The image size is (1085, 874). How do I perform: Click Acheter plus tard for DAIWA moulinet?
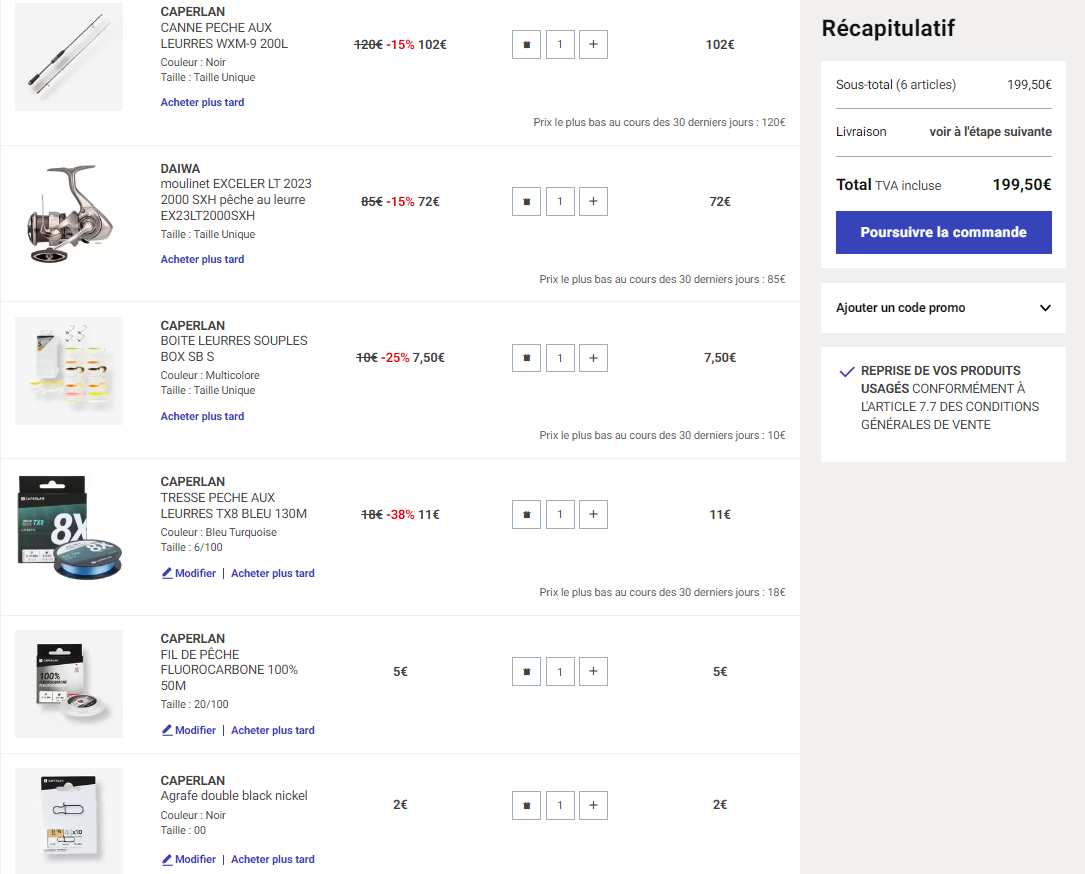(x=202, y=260)
